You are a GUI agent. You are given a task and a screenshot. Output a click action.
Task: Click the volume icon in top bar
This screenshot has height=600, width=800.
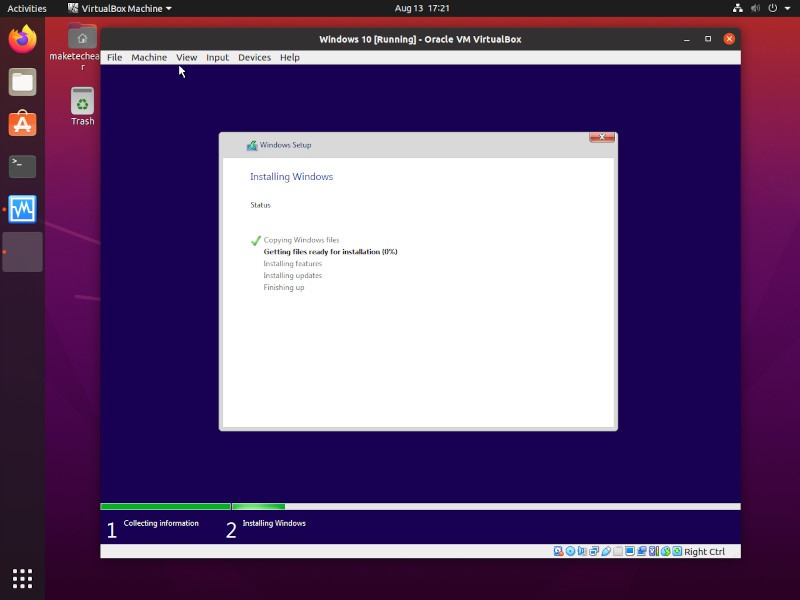click(756, 8)
